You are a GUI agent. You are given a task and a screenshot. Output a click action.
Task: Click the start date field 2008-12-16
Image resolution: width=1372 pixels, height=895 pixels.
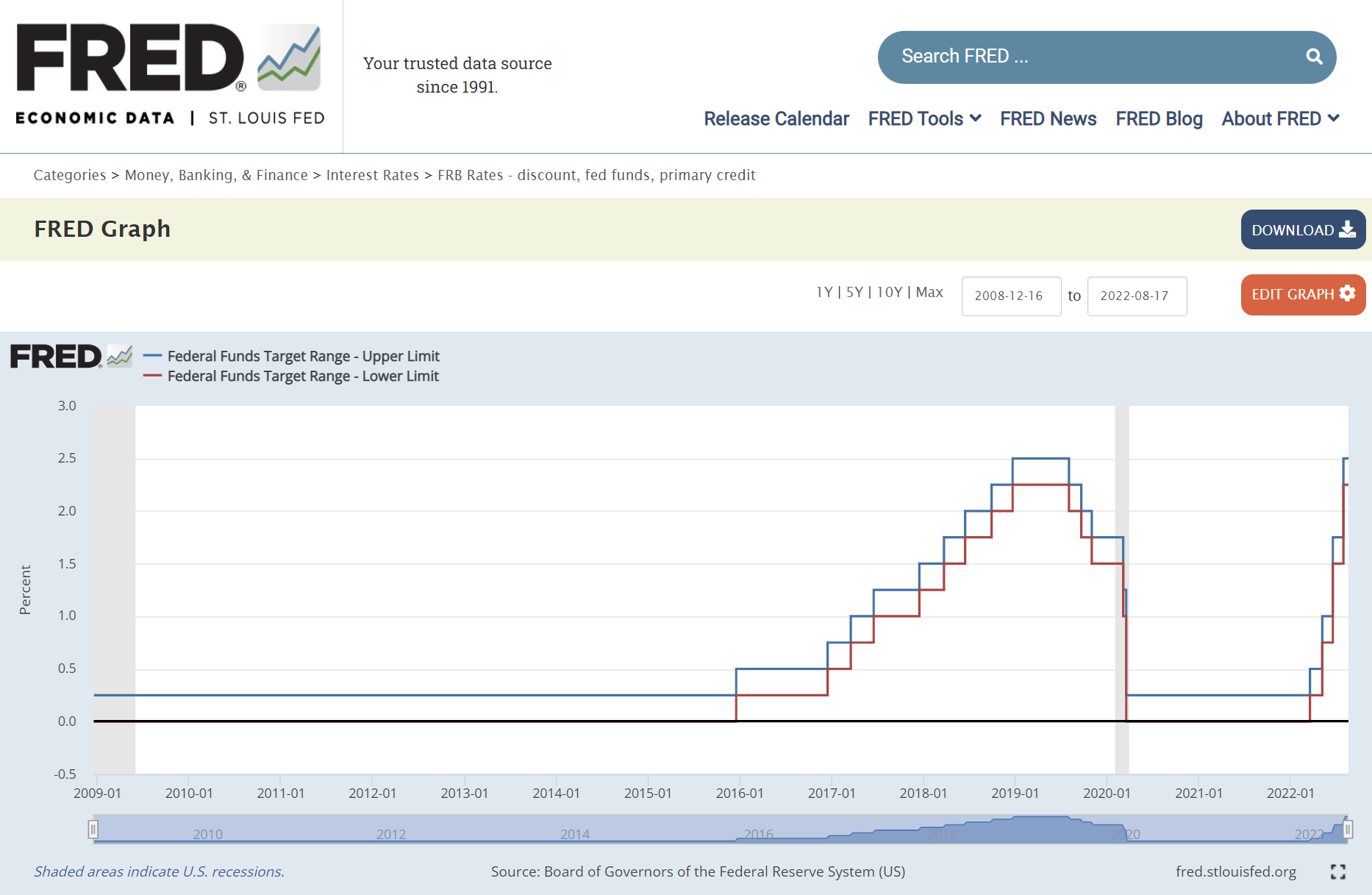click(1011, 296)
